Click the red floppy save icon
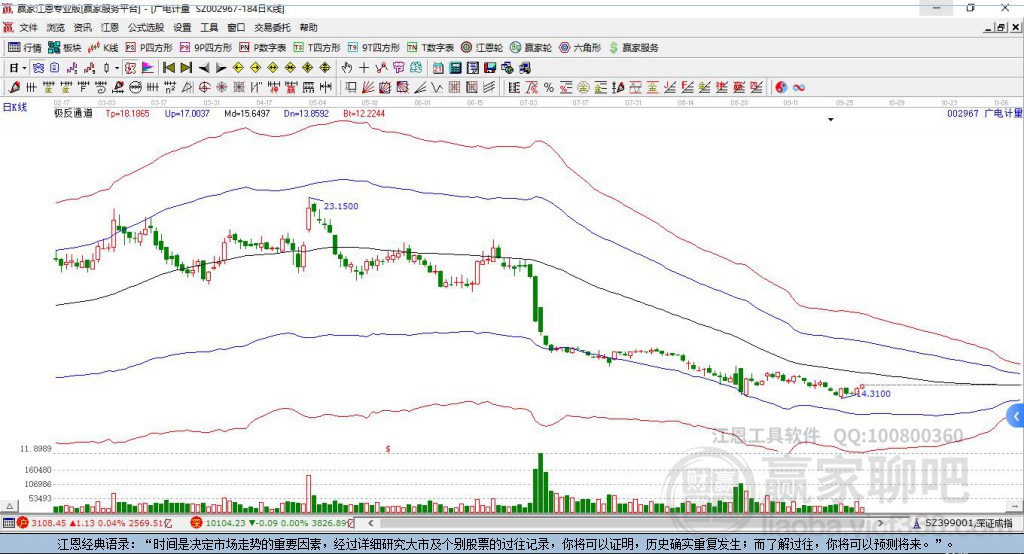Image resolution: width=1024 pixels, height=554 pixels. click(x=490, y=68)
